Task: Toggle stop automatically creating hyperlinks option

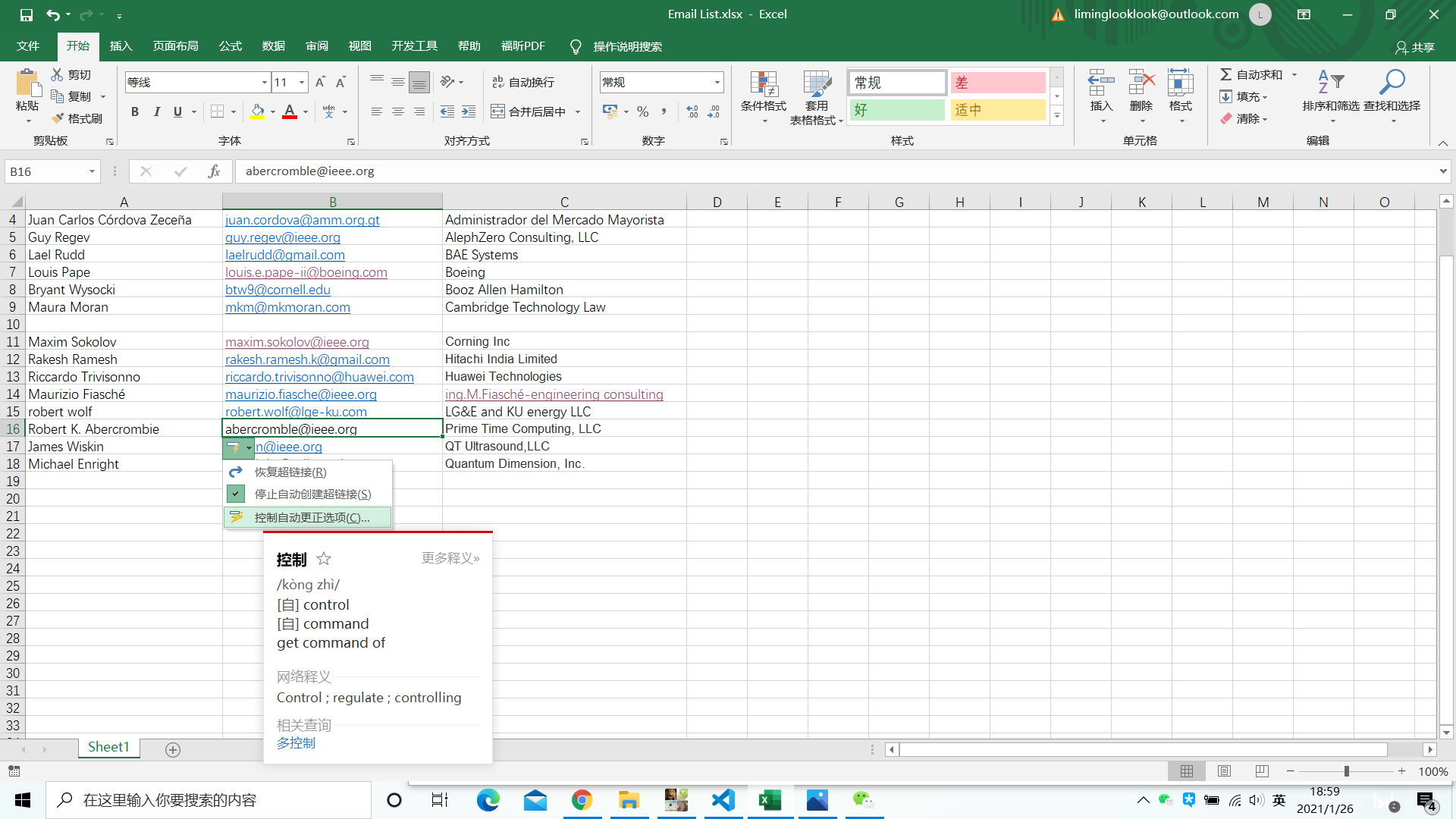Action: point(312,494)
